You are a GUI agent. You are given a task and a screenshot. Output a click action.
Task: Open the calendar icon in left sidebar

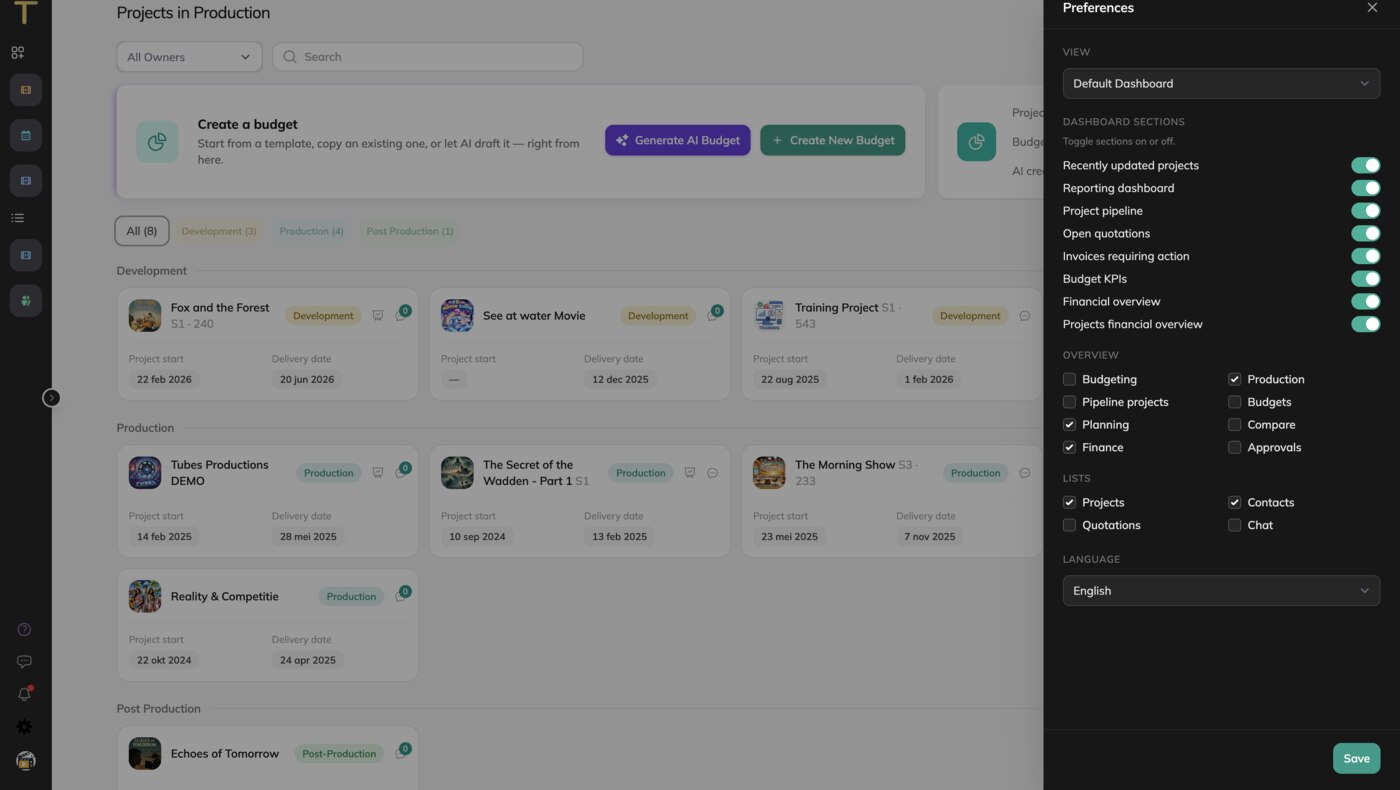click(x=26, y=135)
